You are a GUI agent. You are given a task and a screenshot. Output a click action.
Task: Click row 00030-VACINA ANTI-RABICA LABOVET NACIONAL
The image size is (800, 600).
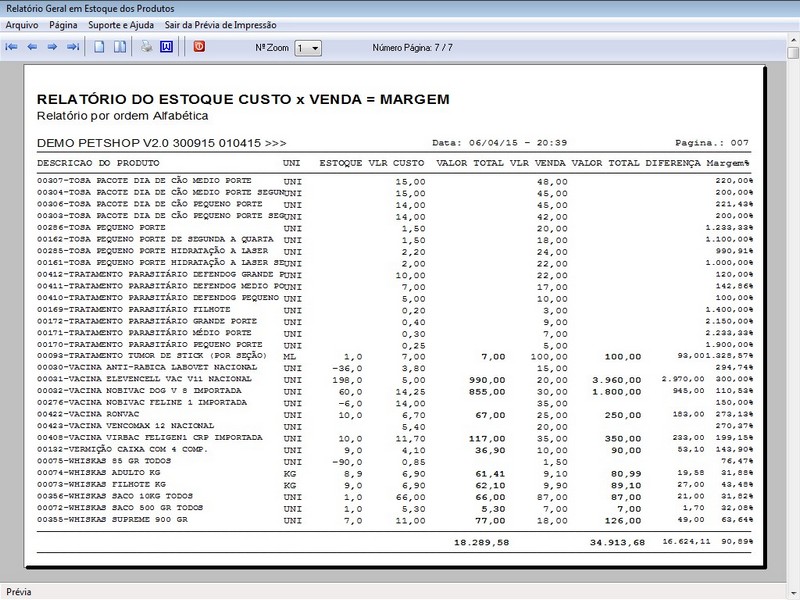click(395, 368)
